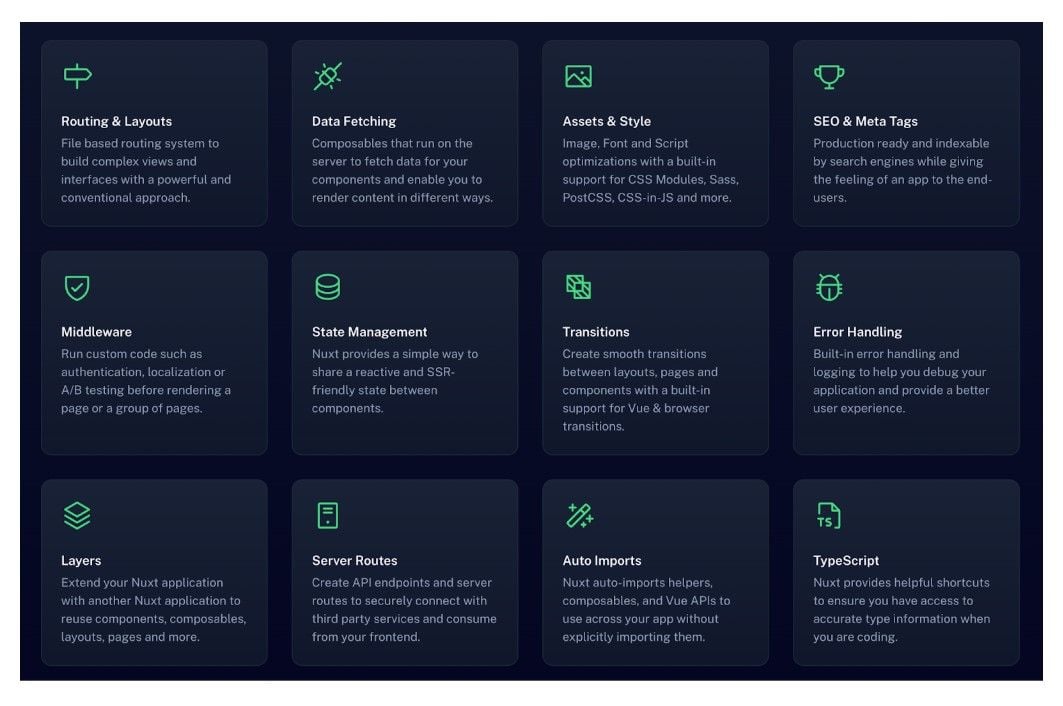
Task: Open the Server Routes feature card
Action: click(x=404, y=572)
